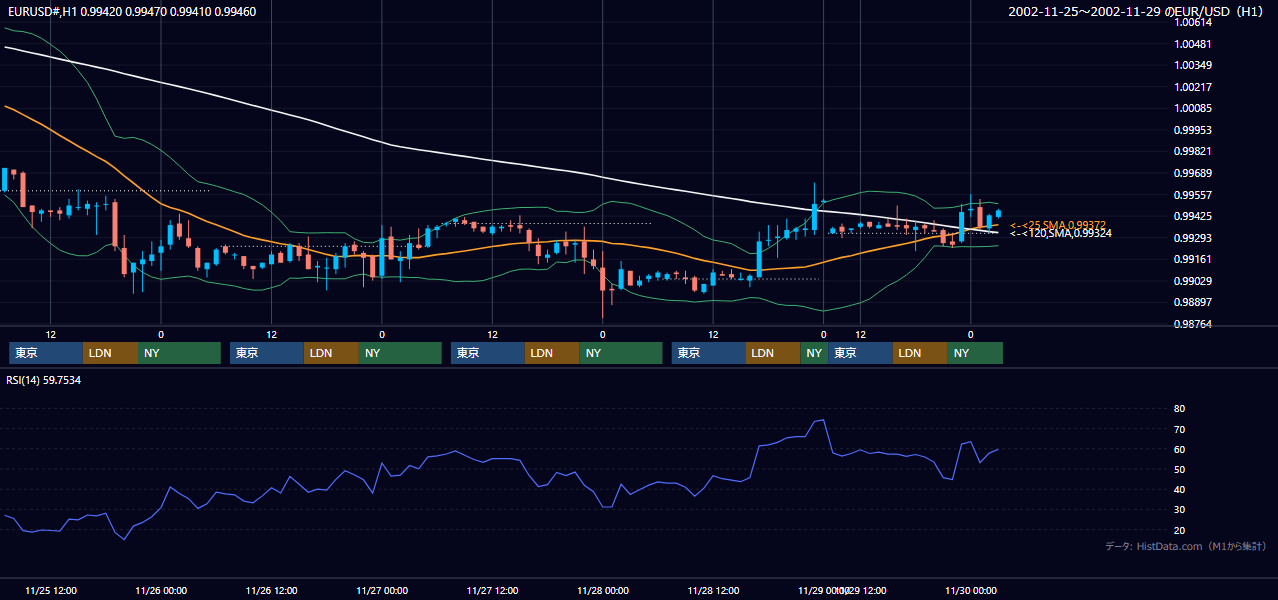Click price axis label 1.00085

click(1193, 108)
